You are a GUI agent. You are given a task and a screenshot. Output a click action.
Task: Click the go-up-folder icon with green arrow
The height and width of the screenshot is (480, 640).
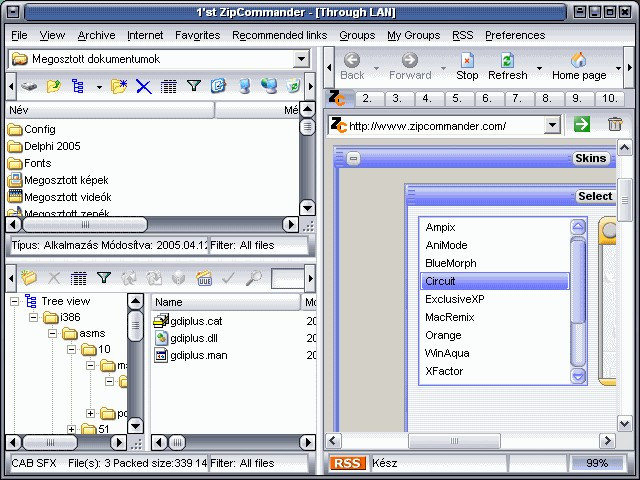pos(53,86)
